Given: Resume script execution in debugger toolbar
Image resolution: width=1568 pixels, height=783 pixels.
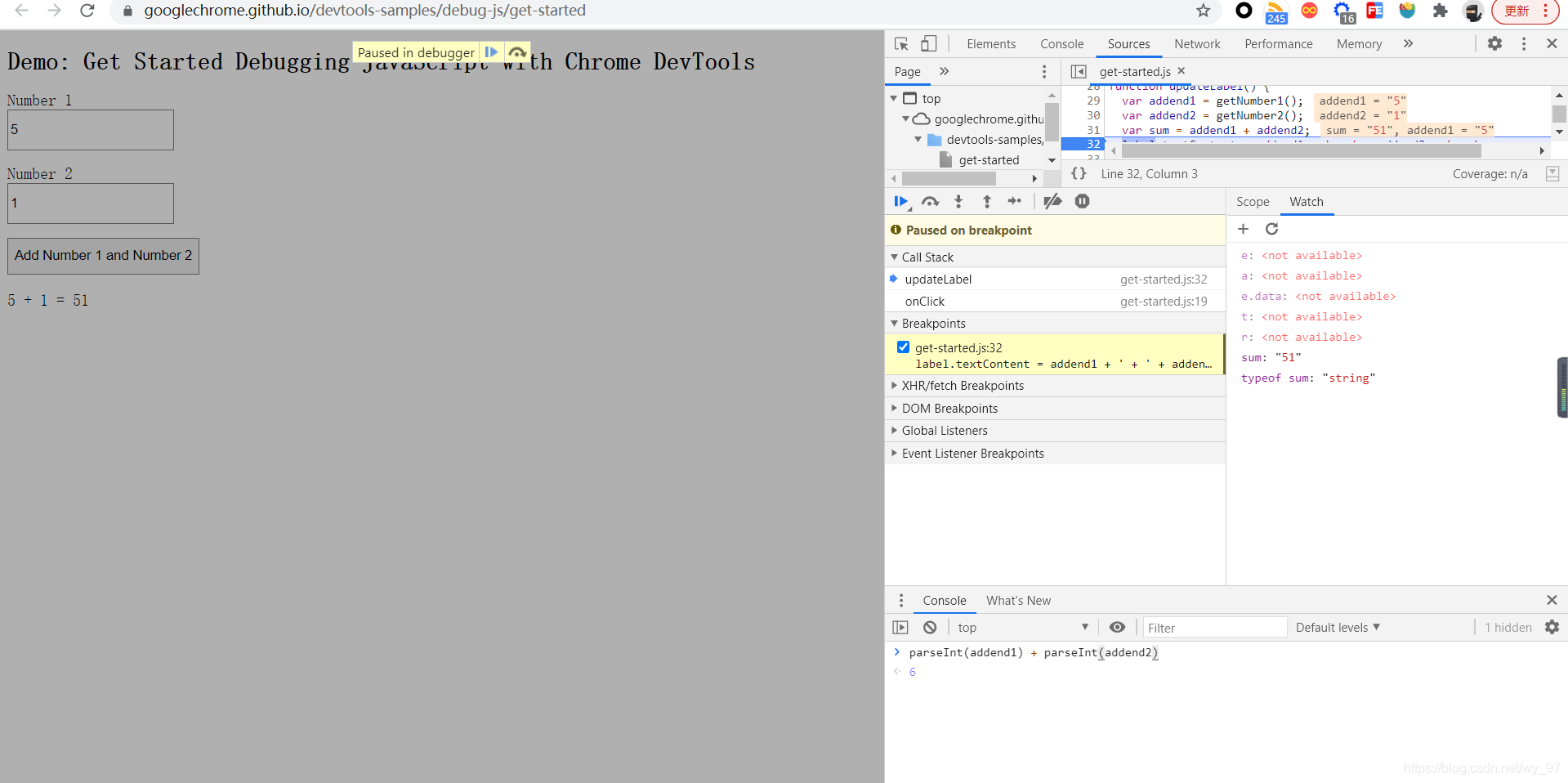Looking at the screenshot, I should click(x=901, y=201).
